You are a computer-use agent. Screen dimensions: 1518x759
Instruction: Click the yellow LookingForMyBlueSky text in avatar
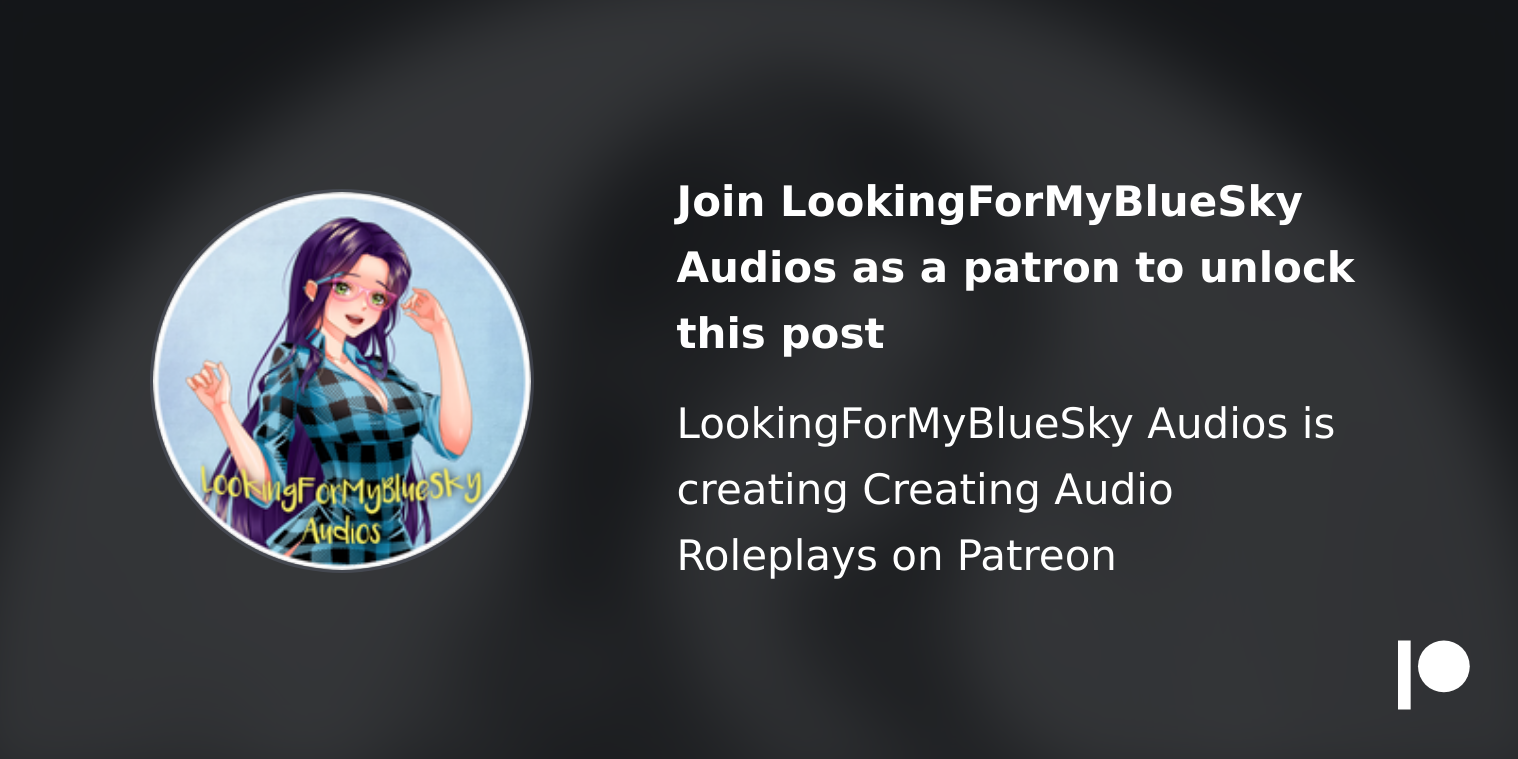[x=342, y=487]
